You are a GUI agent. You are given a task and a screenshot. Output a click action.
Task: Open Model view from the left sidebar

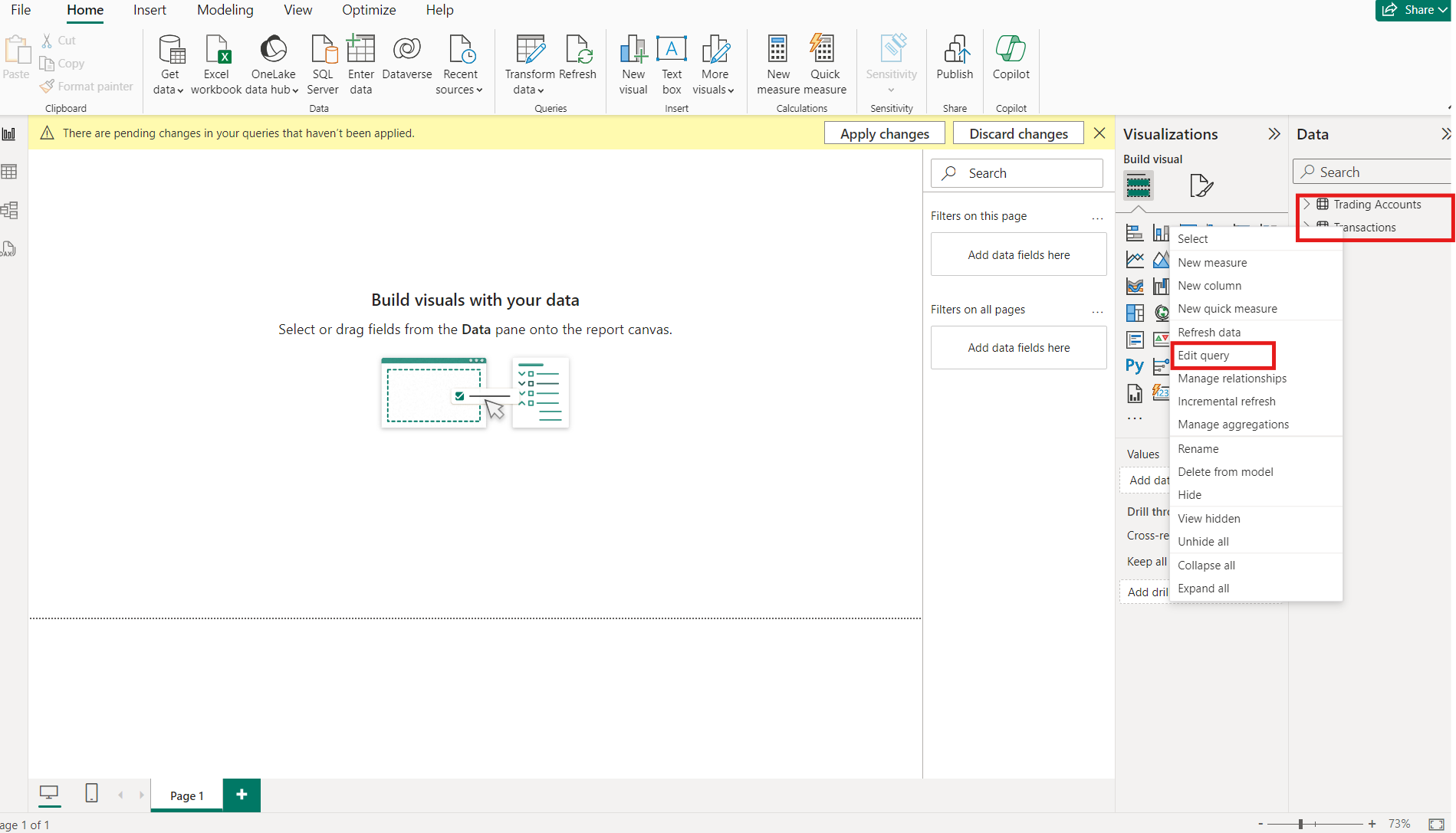click(10, 210)
